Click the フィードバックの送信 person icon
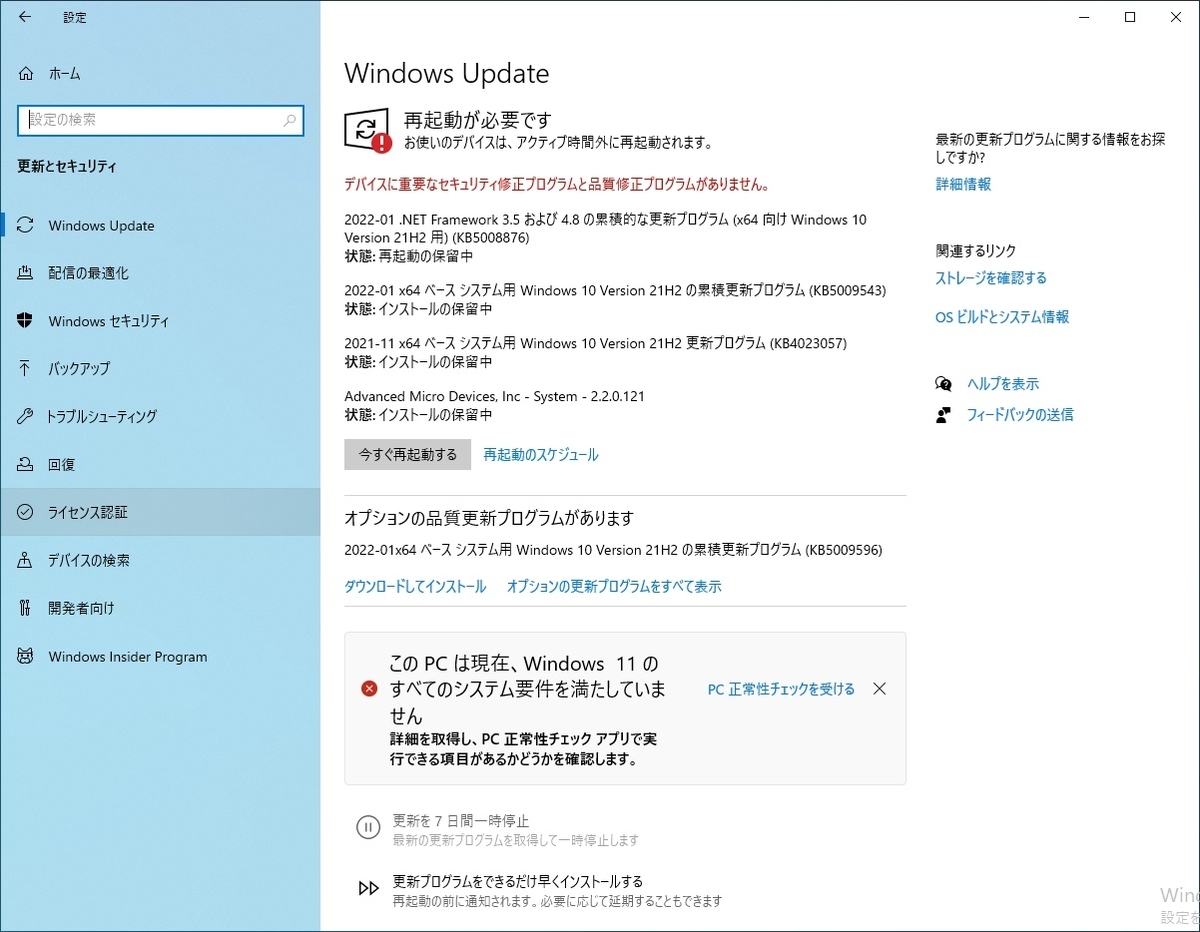Screen dimensions: 1200x932 (943, 414)
